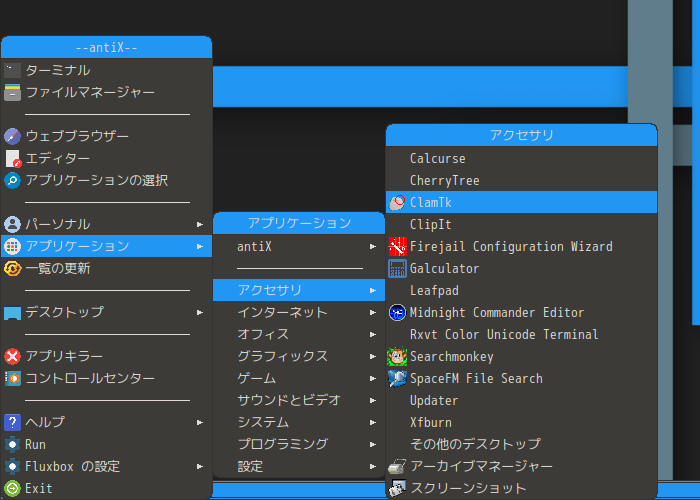This screenshot has width=700, height=500.
Task: Launch Leafpad
Action: pos(521,290)
